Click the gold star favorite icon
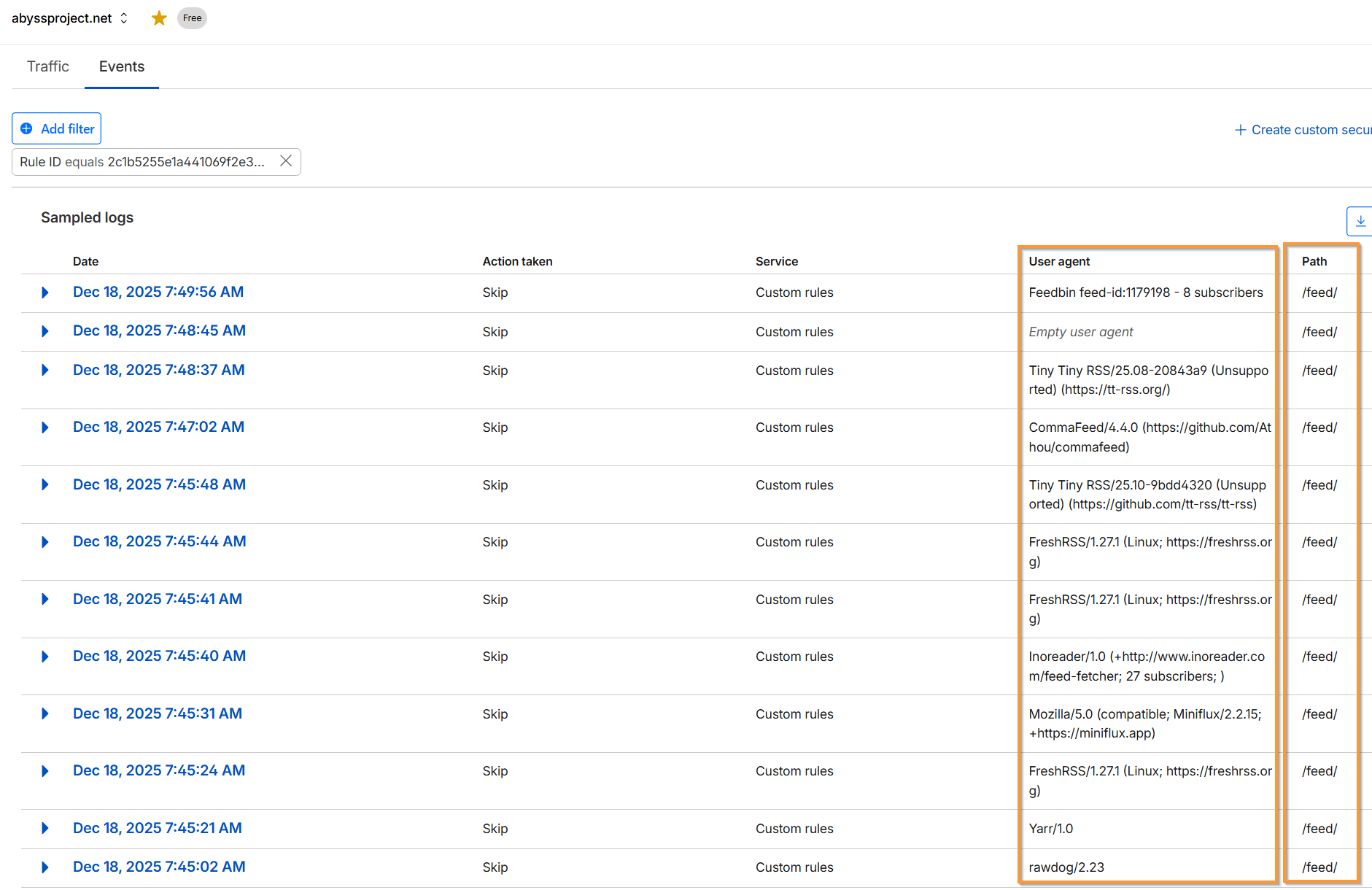 (159, 18)
